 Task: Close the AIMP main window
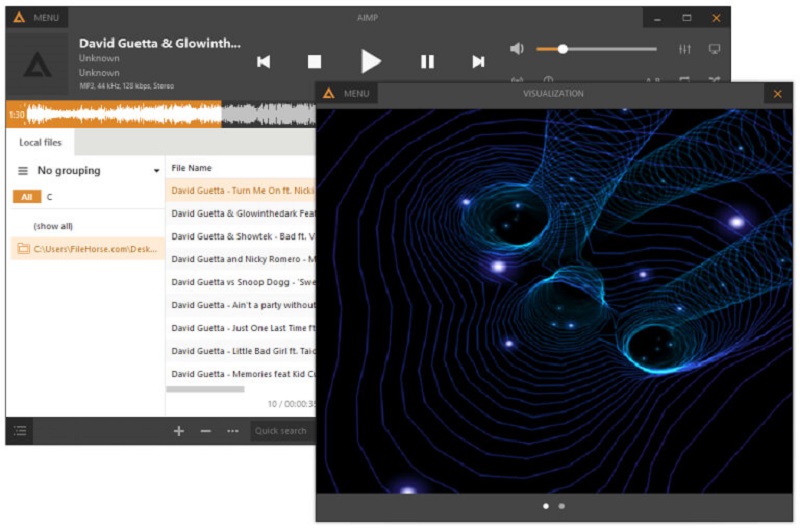click(x=716, y=18)
